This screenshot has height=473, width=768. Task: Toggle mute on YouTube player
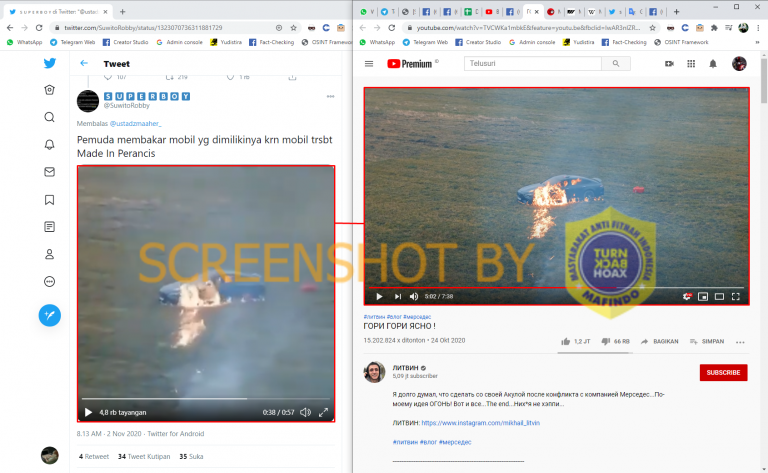pos(414,296)
